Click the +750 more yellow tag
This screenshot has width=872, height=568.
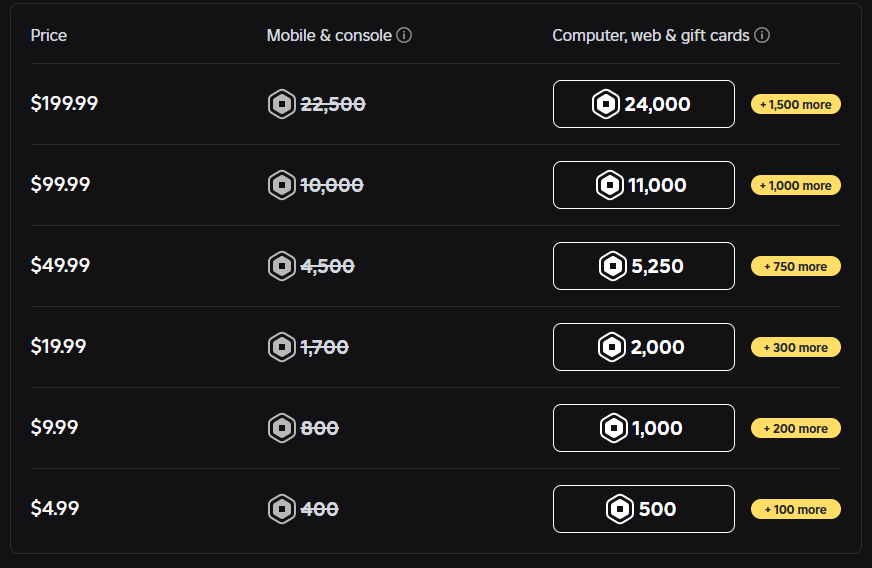[796, 266]
